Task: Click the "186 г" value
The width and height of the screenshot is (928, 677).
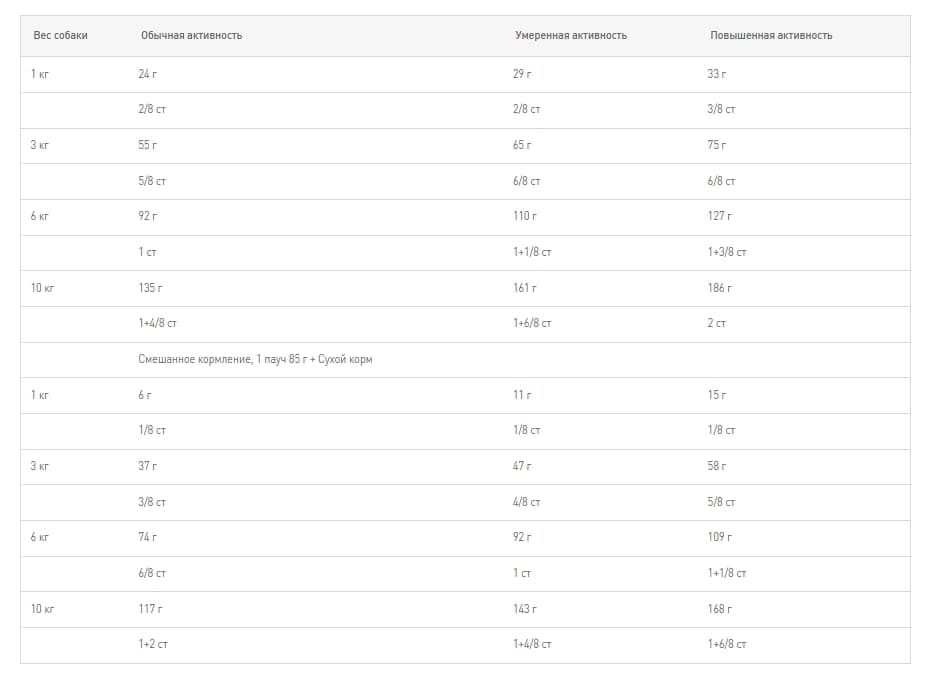Action: 720,288
